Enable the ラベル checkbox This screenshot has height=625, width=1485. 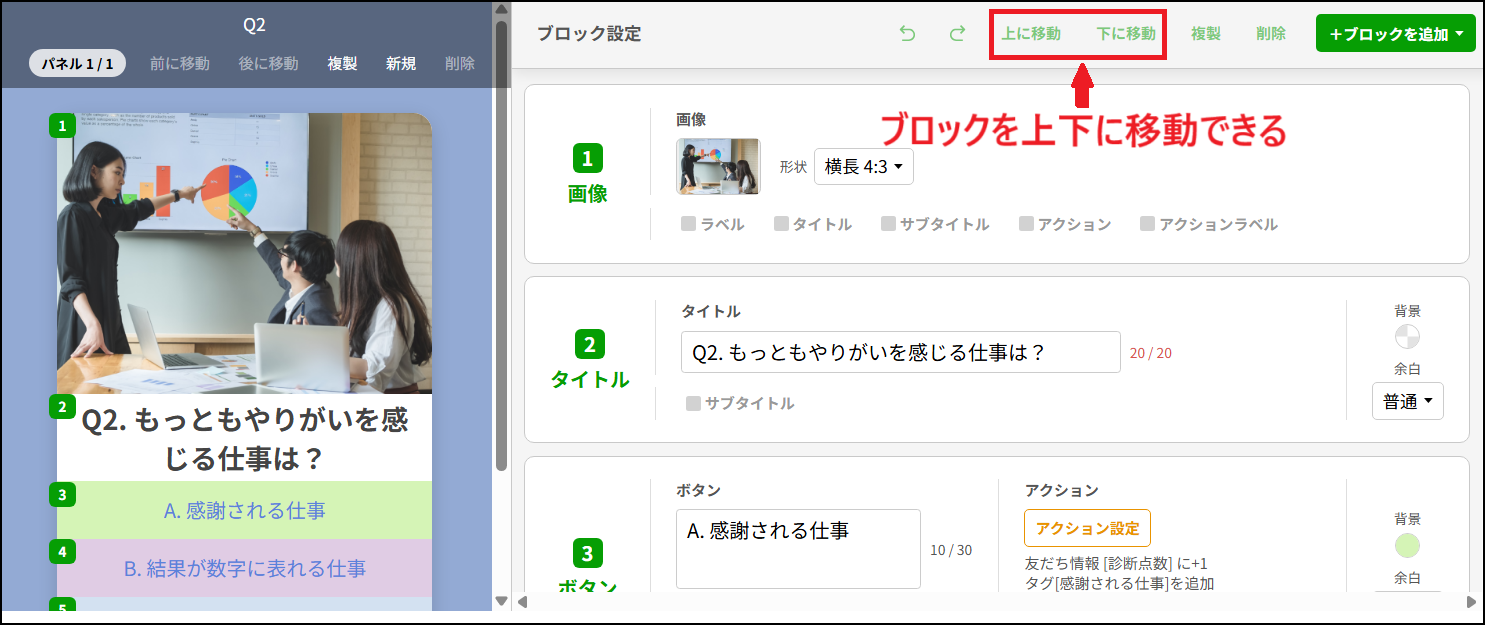click(688, 224)
